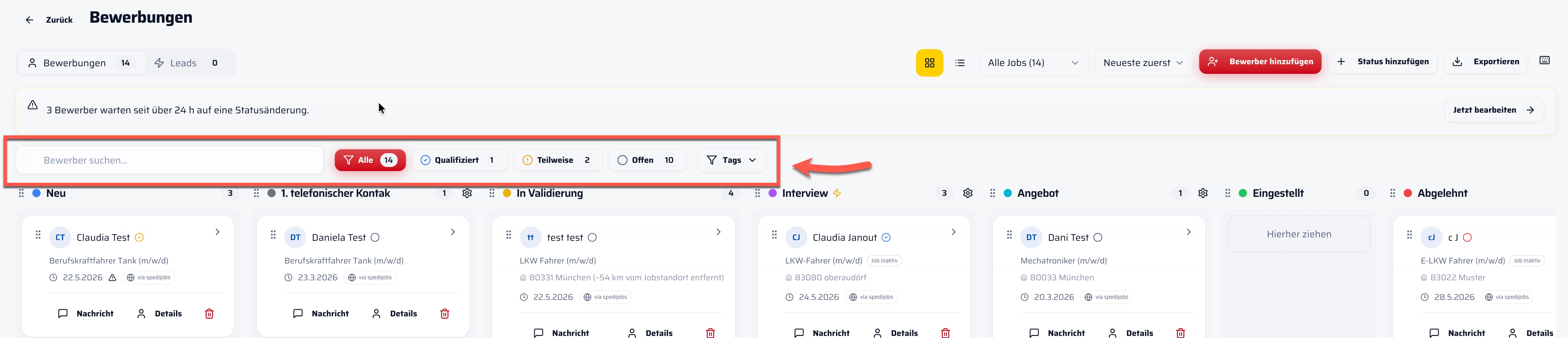Open settings gear for Angebot column
Image resolution: width=1568 pixels, height=338 pixels.
coord(1202,193)
